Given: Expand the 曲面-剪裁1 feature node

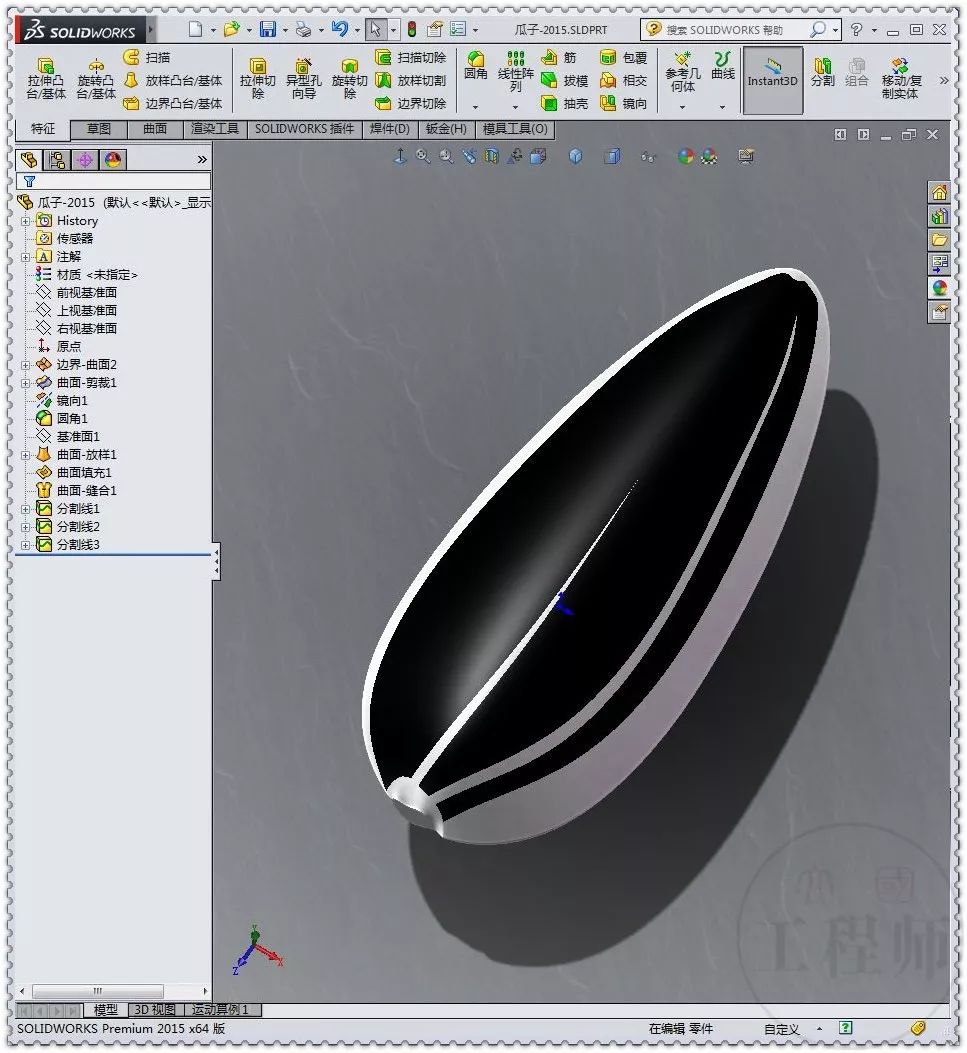Looking at the screenshot, I should click(25, 382).
